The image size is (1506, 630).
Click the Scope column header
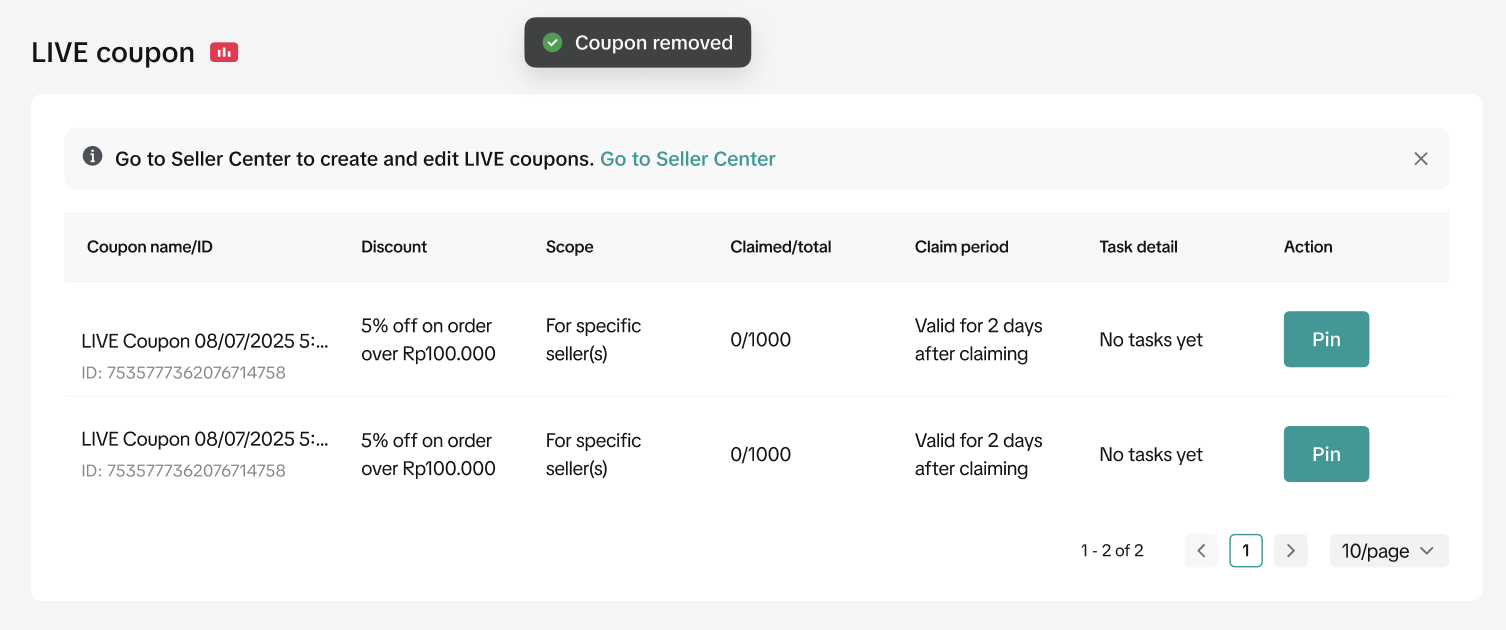click(569, 247)
